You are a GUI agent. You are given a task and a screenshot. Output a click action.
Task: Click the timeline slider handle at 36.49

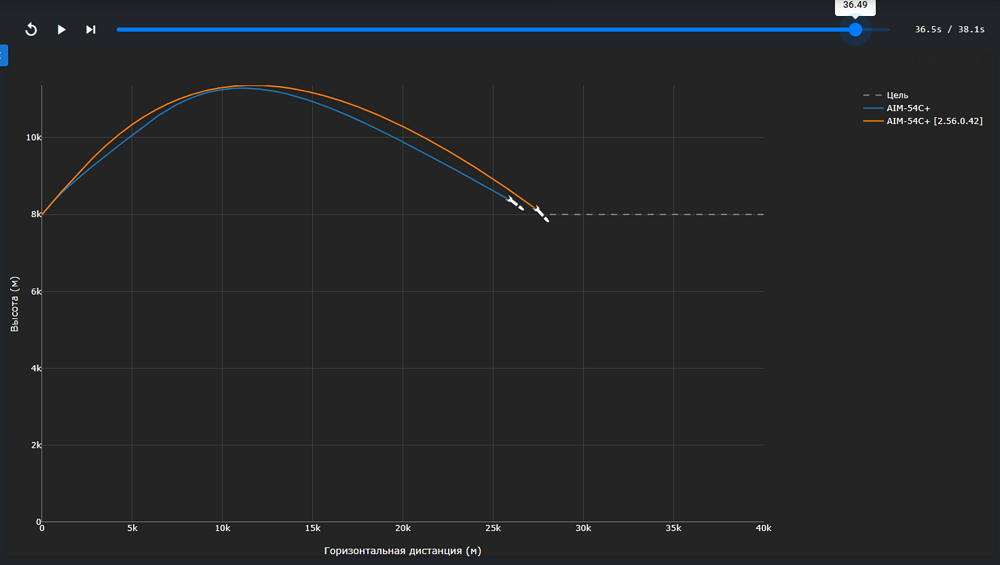[855, 29]
